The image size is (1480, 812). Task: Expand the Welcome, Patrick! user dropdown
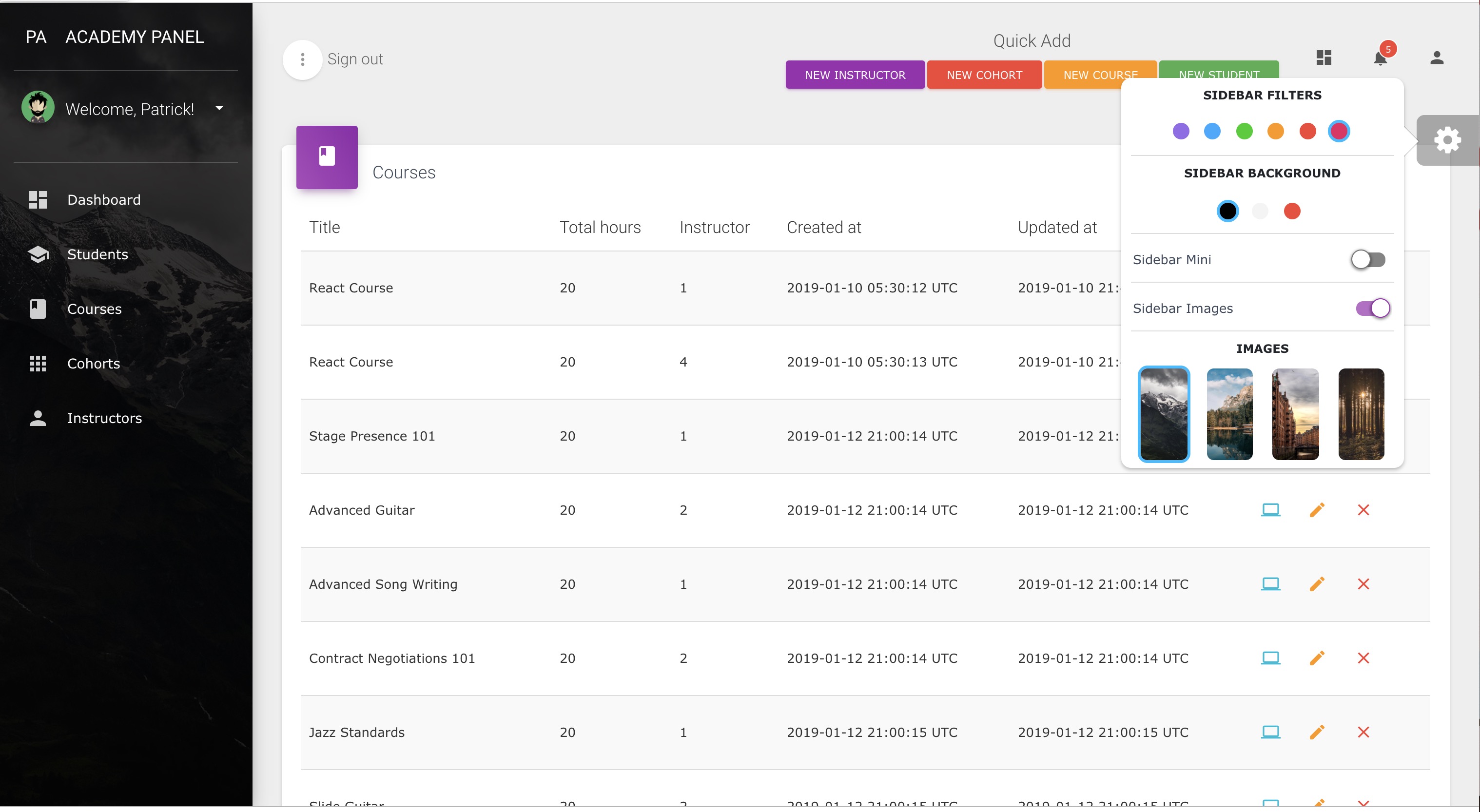(x=219, y=108)
